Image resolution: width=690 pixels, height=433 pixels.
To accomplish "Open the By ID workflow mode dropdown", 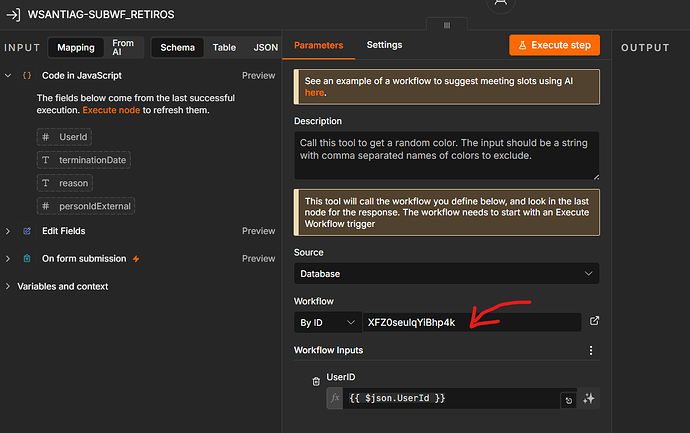I will click(x=328, y=323).
